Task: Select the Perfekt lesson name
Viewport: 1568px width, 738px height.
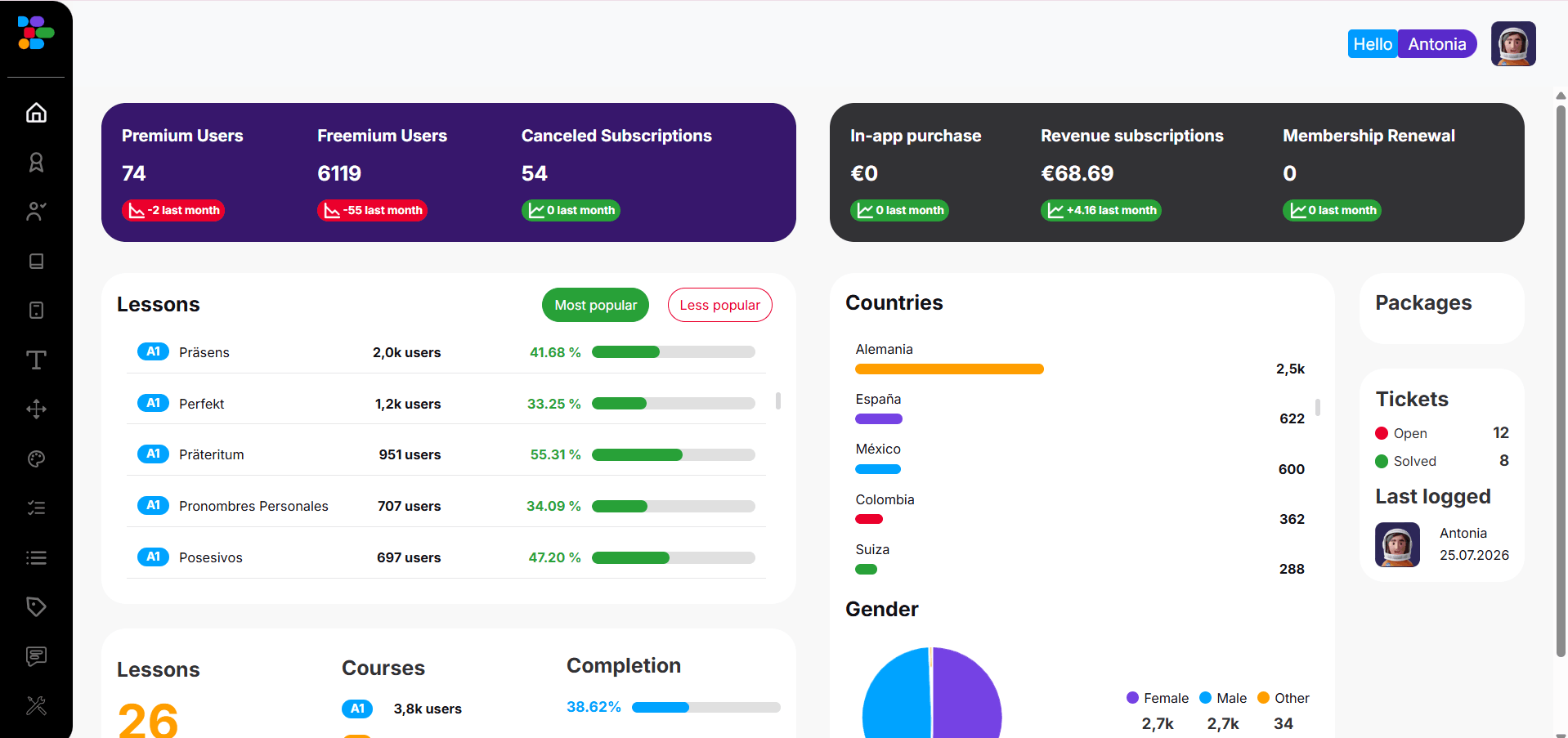Action: [x=202, y=404]
